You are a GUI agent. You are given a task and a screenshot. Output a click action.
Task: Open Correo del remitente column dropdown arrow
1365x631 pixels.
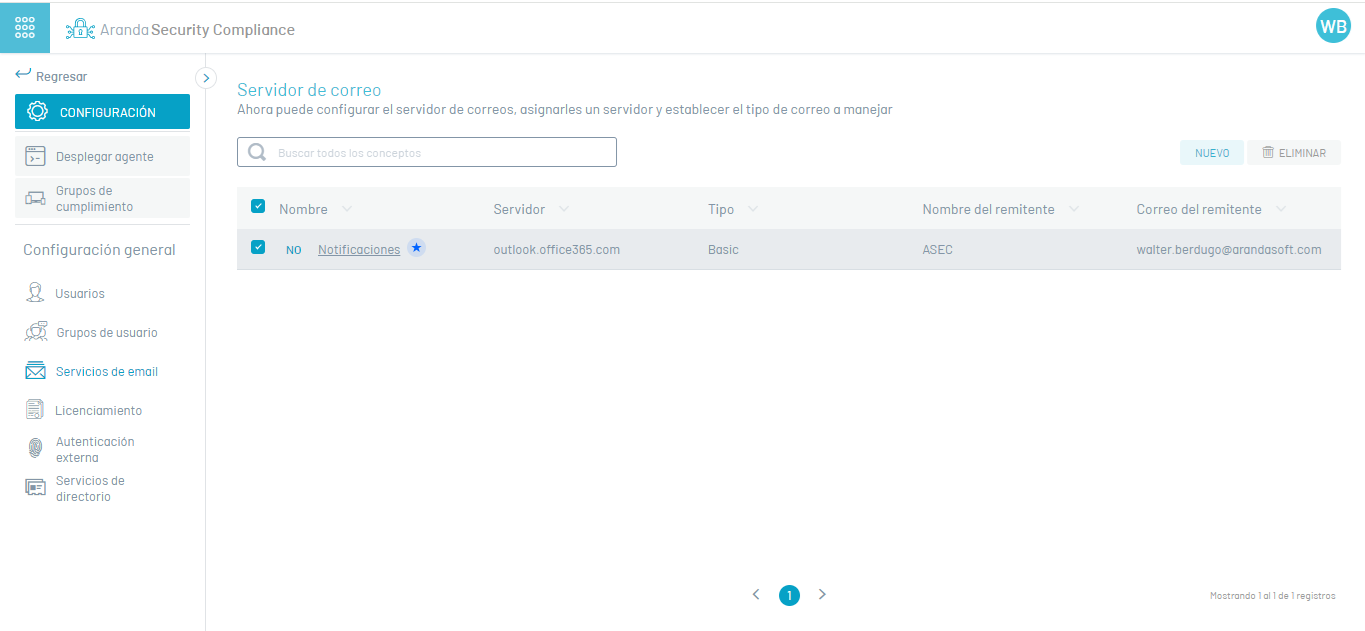tap(1281, 209)
